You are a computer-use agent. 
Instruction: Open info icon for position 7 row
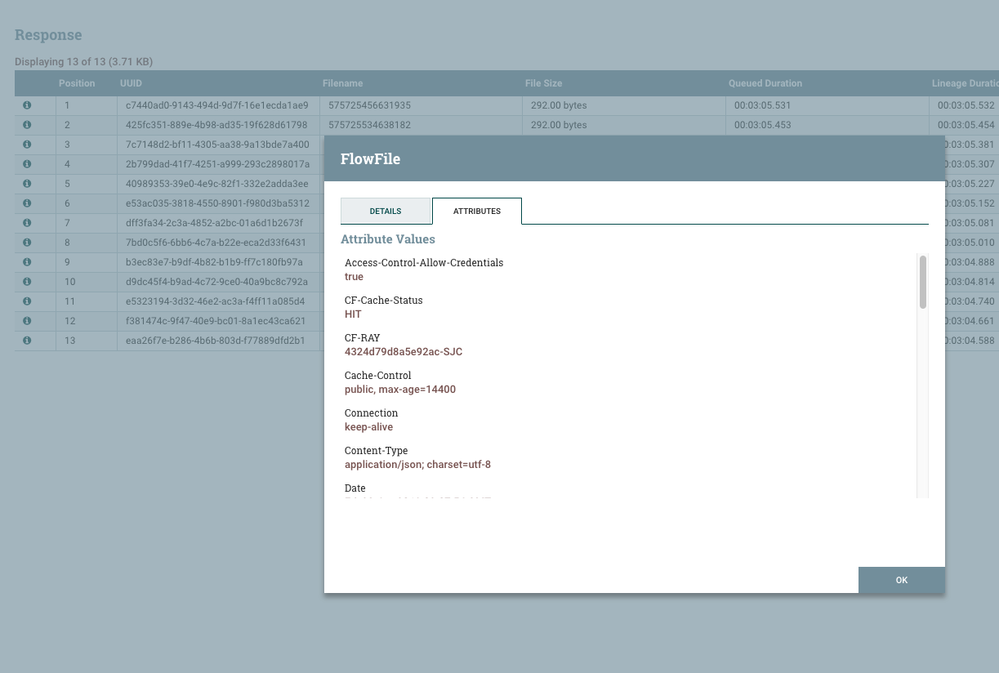27,223
